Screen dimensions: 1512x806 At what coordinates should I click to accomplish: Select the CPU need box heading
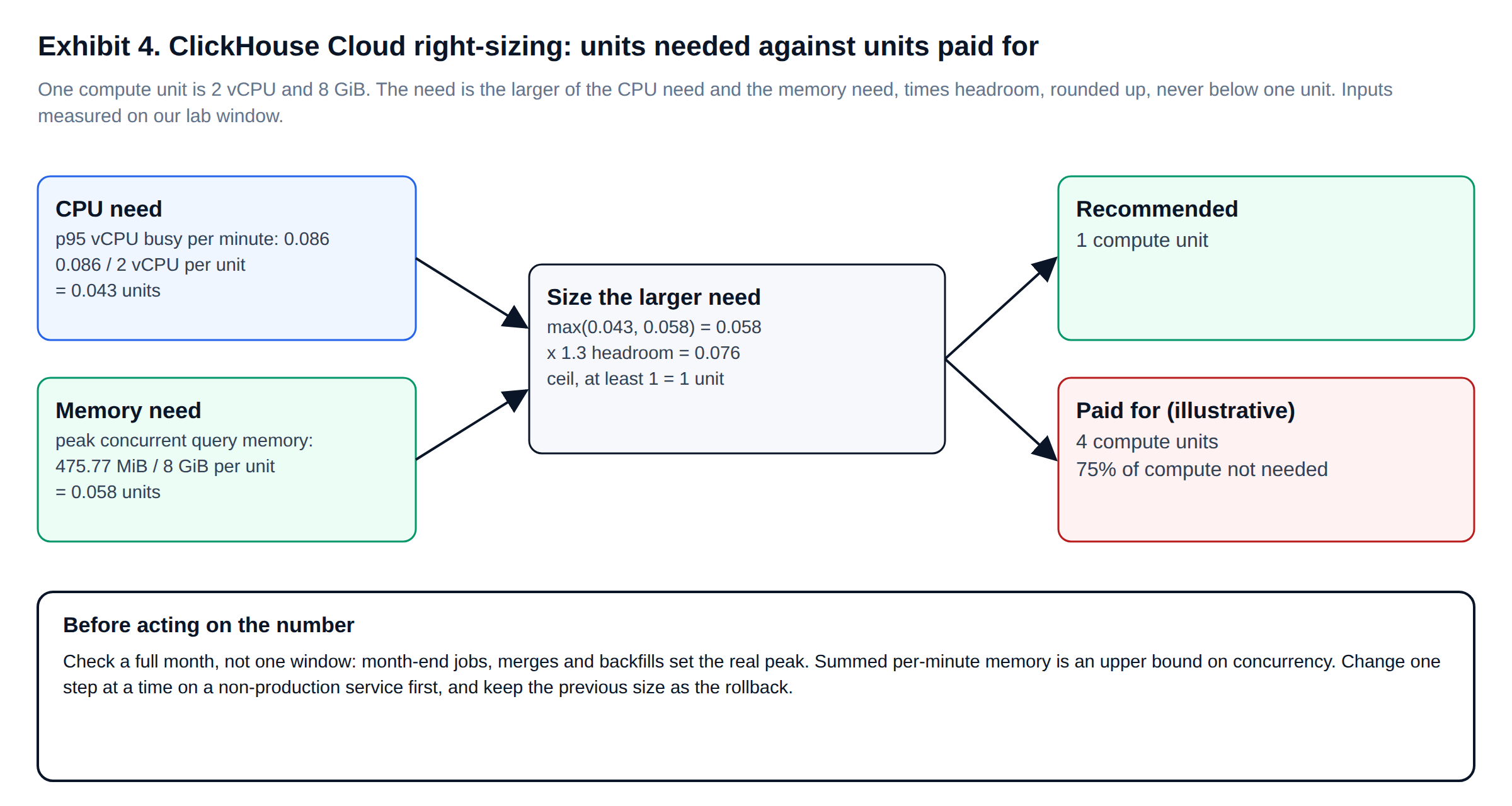click(x=108, y=209)
